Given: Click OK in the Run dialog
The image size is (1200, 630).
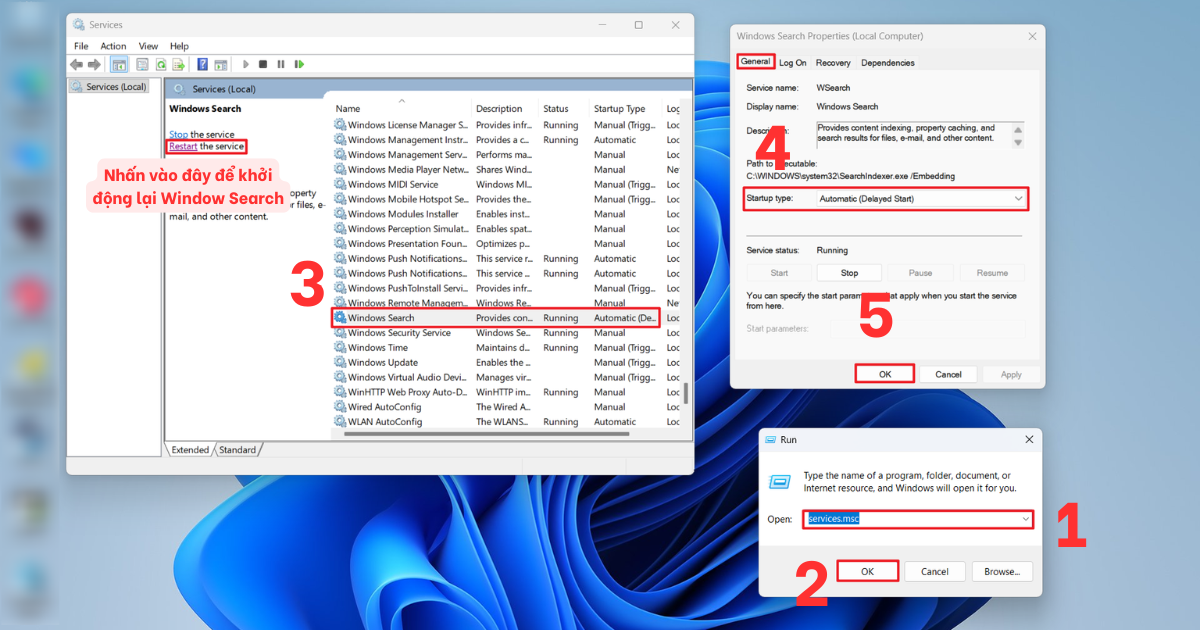Looking at the screenshot, I should tap(867, 571).
